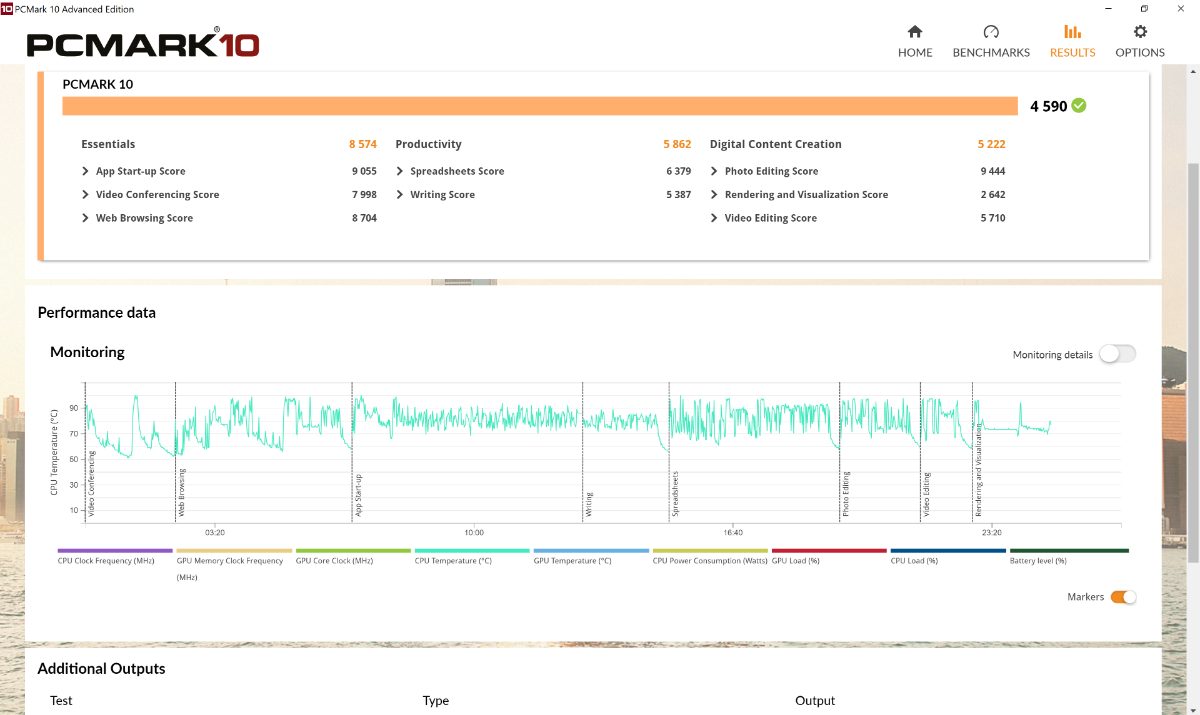The image size is (1200, 715).
Task: Toggle the Monitoring details switch
Action: click(1117, 354)
